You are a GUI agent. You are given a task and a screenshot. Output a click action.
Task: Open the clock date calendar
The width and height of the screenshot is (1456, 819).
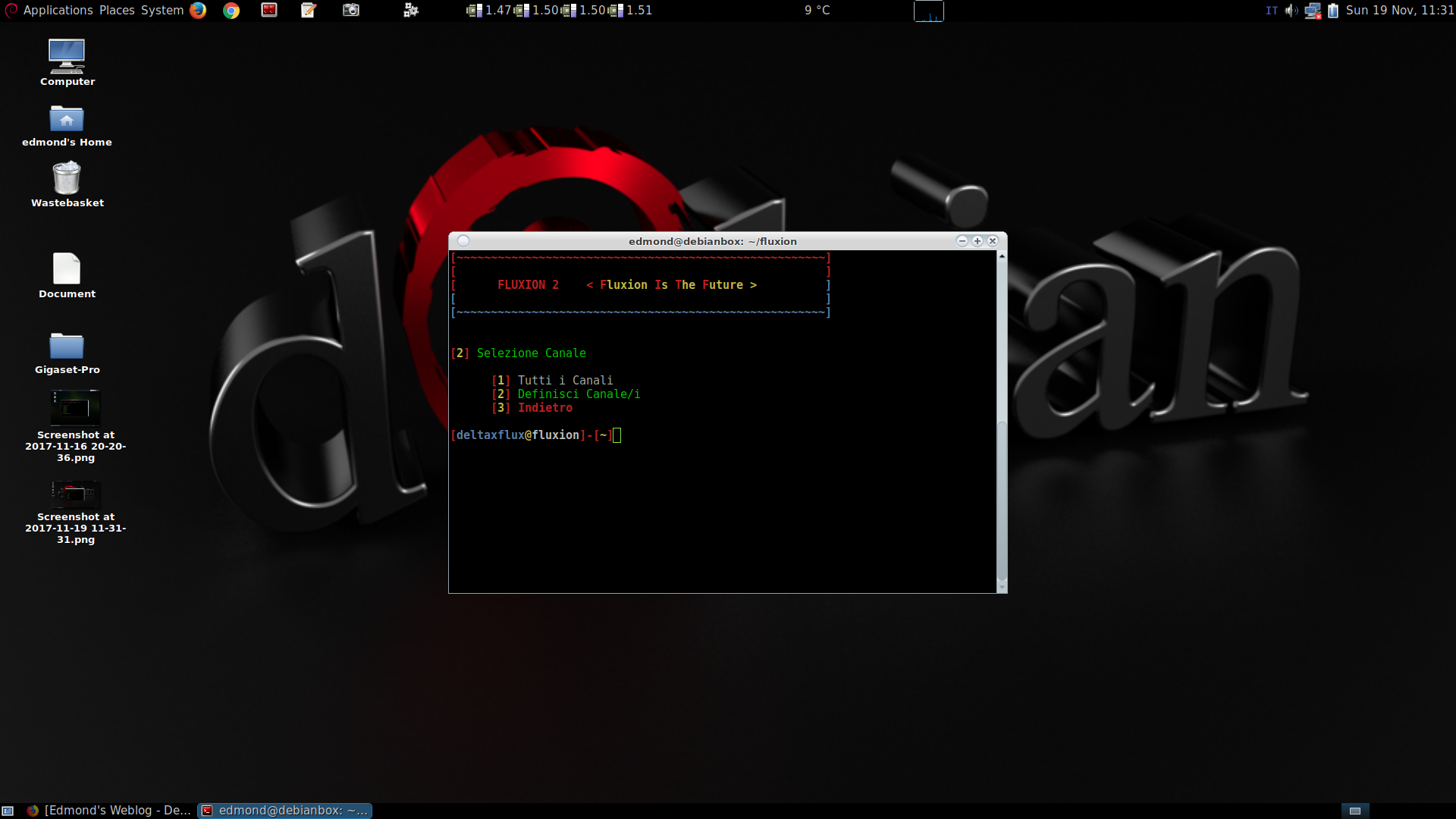(1399, 10)
